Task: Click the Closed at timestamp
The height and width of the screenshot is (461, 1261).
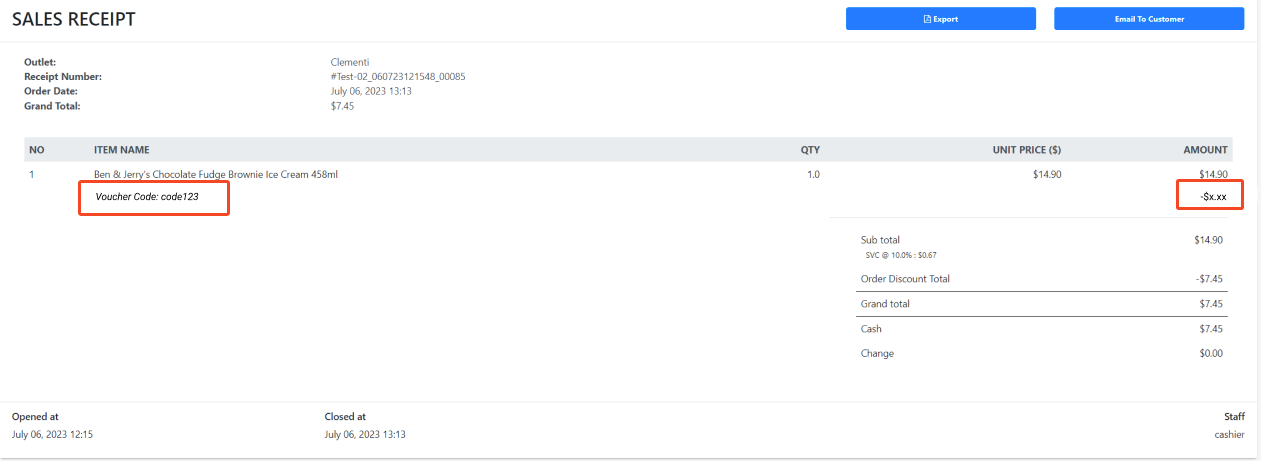Action: 365,435
